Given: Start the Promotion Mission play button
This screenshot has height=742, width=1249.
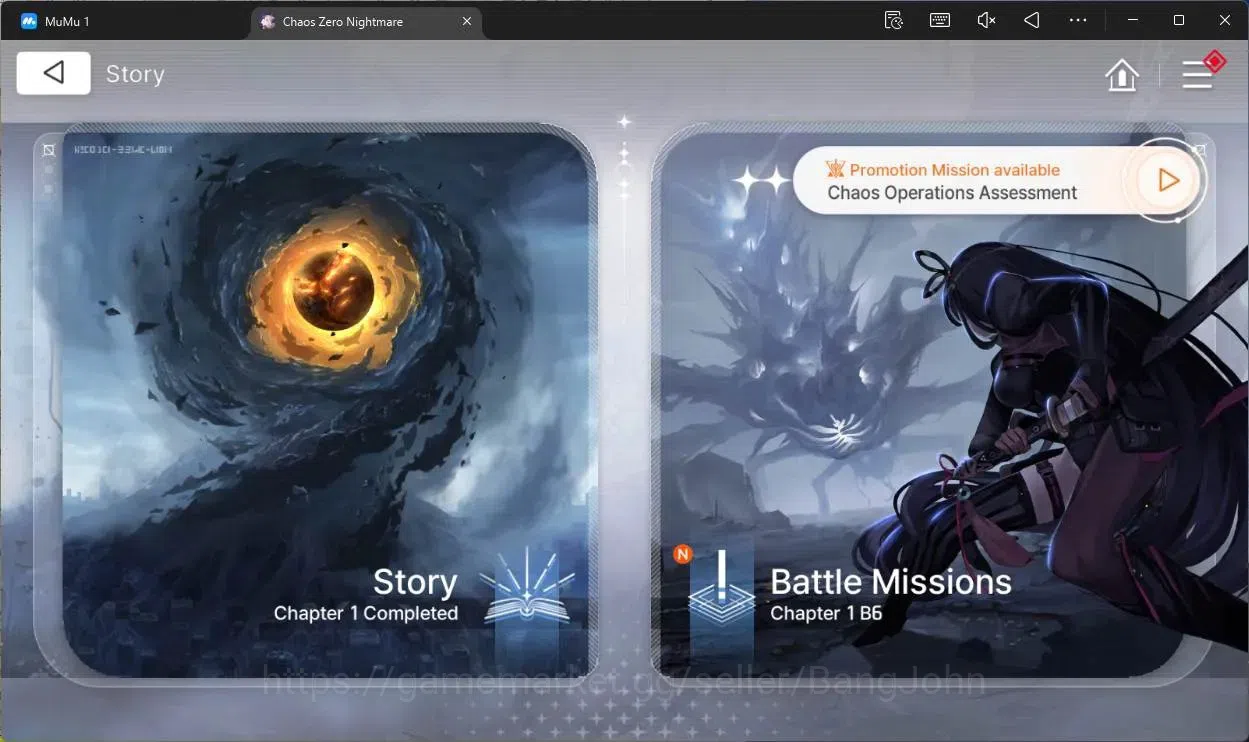Looking at the screenshot, I should tap(1168, 181).
